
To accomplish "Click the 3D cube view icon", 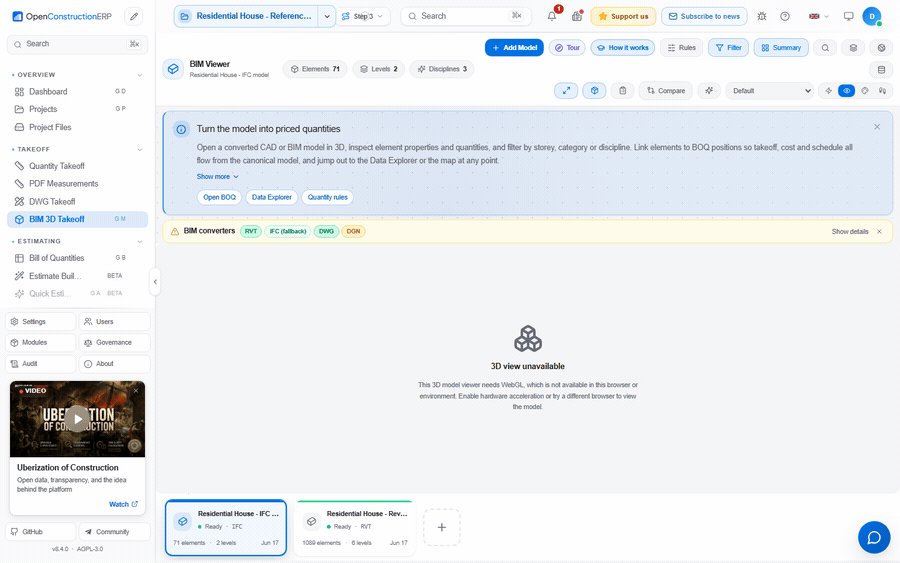I will pos(594,91).
